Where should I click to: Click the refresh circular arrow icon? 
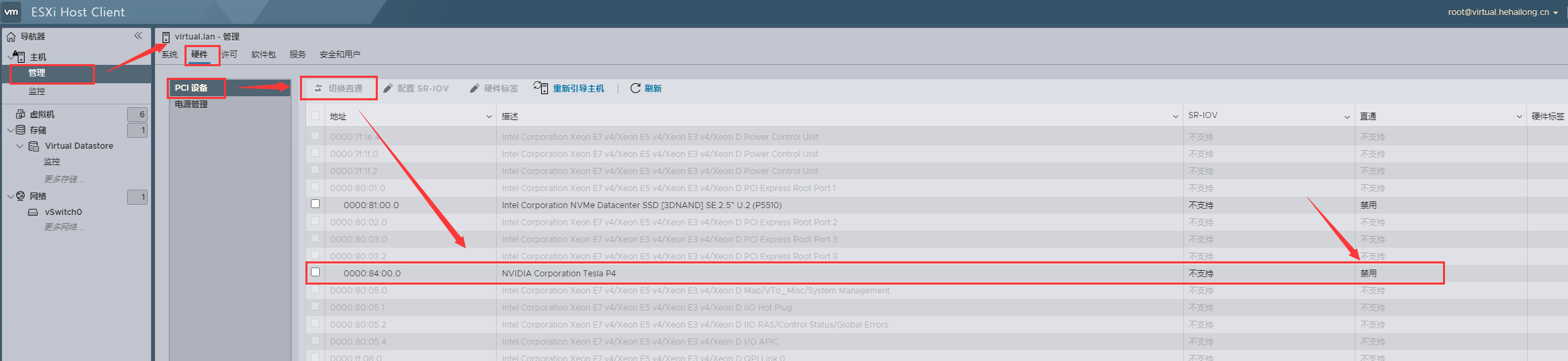[635, 88]
